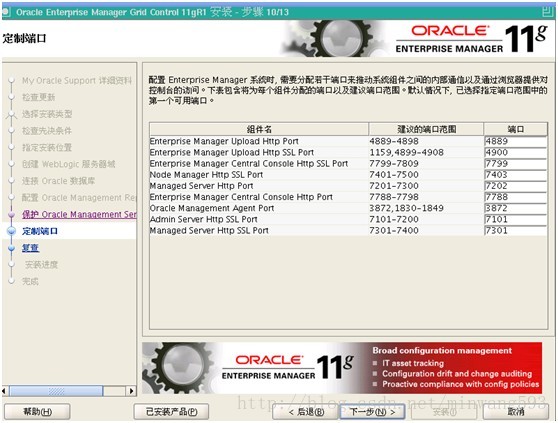Go back with the 后退 button

pos(306,412)
